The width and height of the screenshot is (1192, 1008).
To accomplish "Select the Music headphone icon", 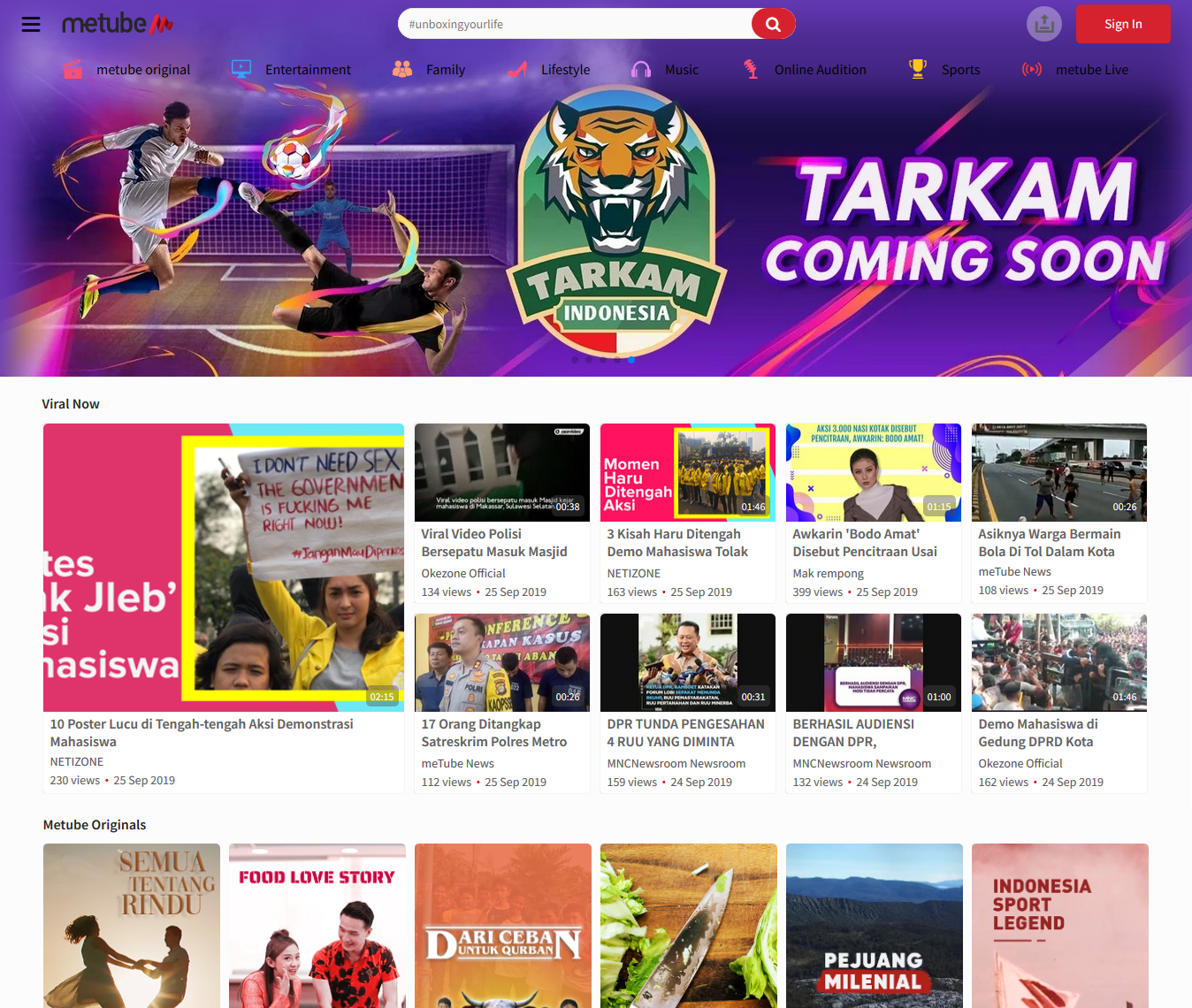I will [x=640, y=68].
